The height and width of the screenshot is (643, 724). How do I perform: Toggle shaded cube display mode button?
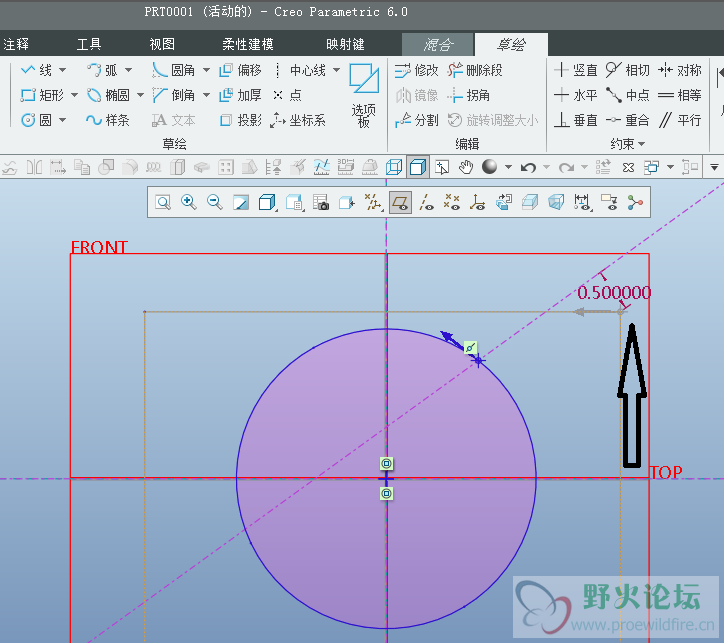418,167
